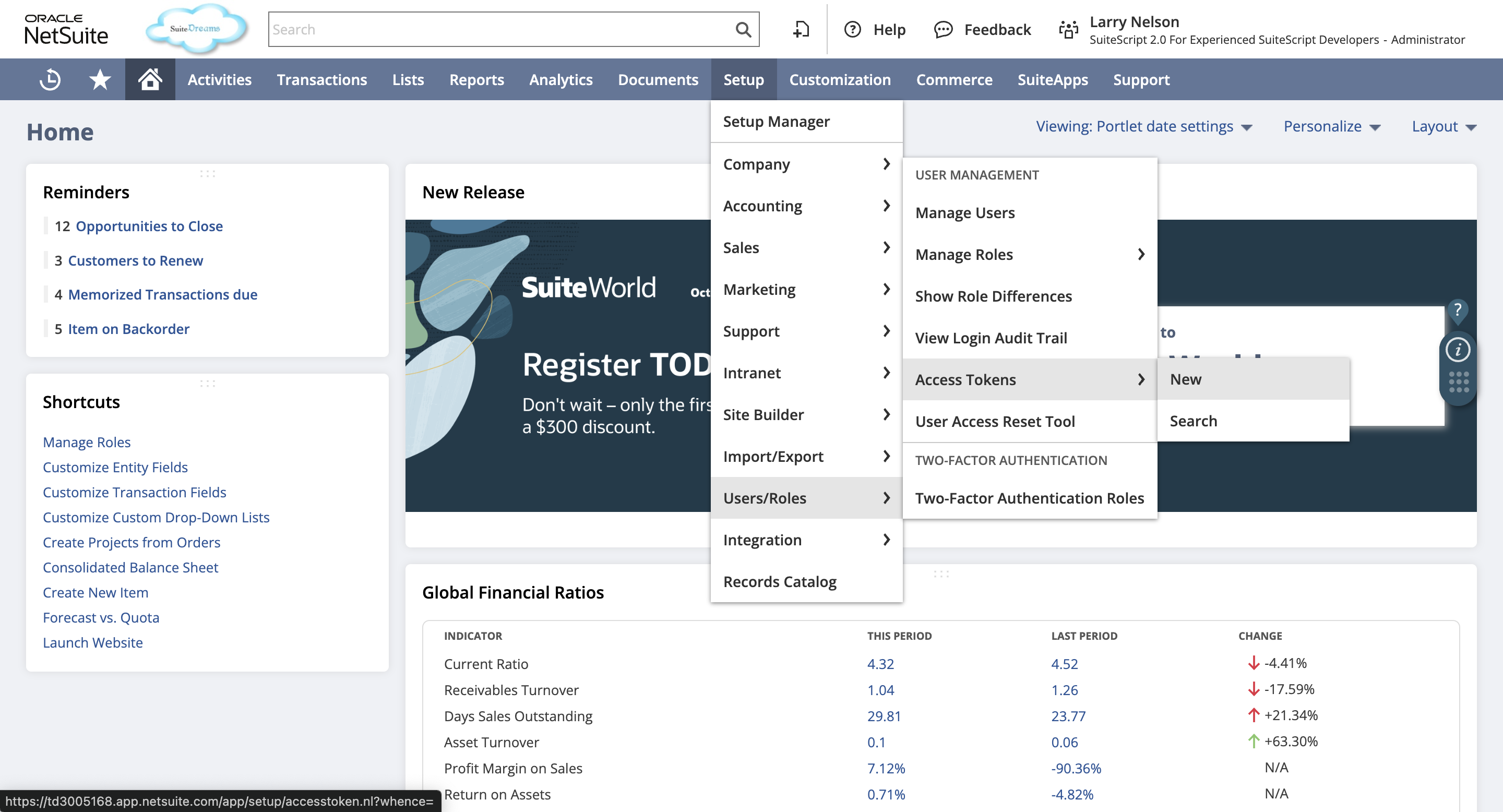The image size is (1503, 812).
Task: Open the Customization menu in navigation bar
Action: (x=840, y=79)
